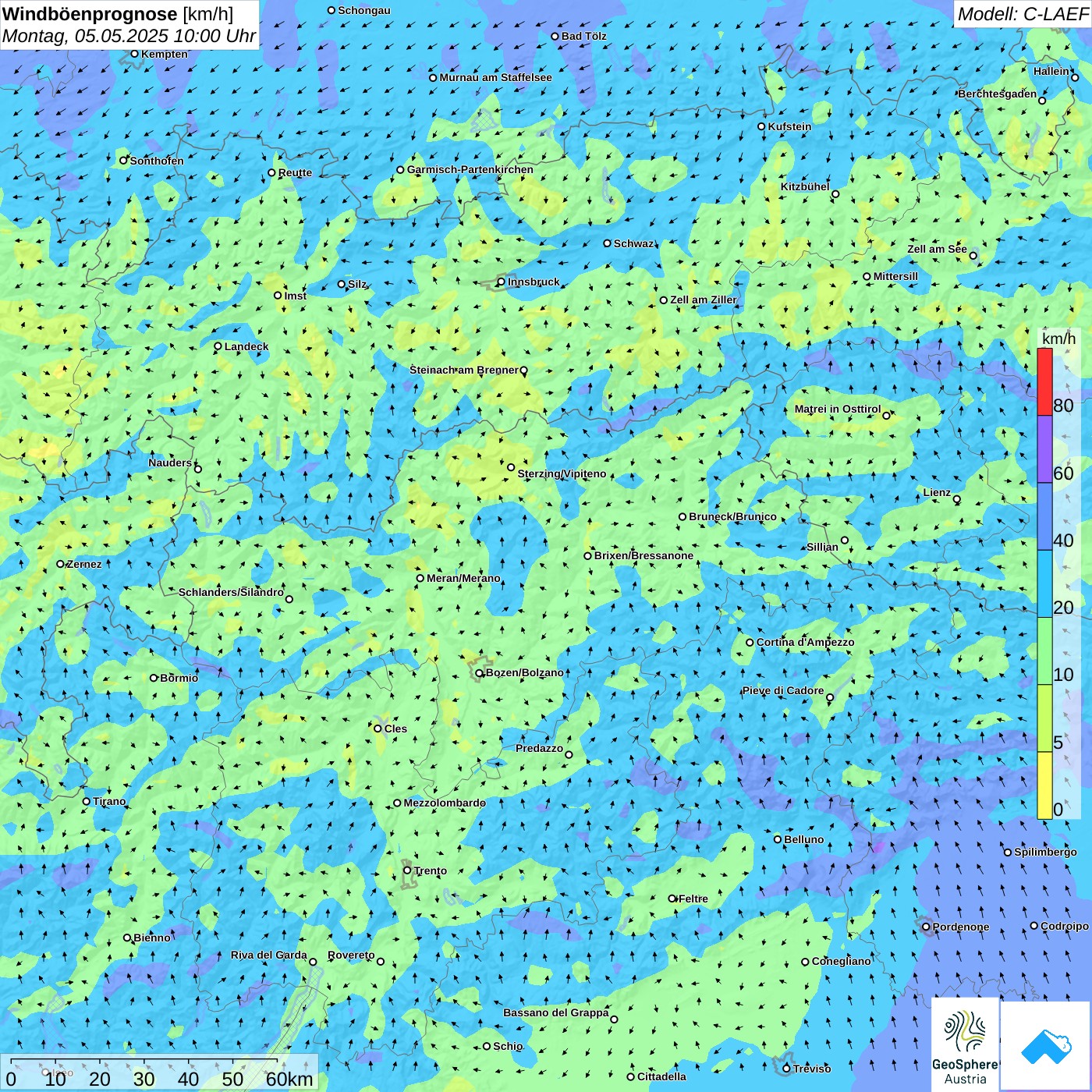This screenshot has width=1092, height=1092.
Task: Click the light blue legend color 20–40
Action: (x=1044, y=584)
